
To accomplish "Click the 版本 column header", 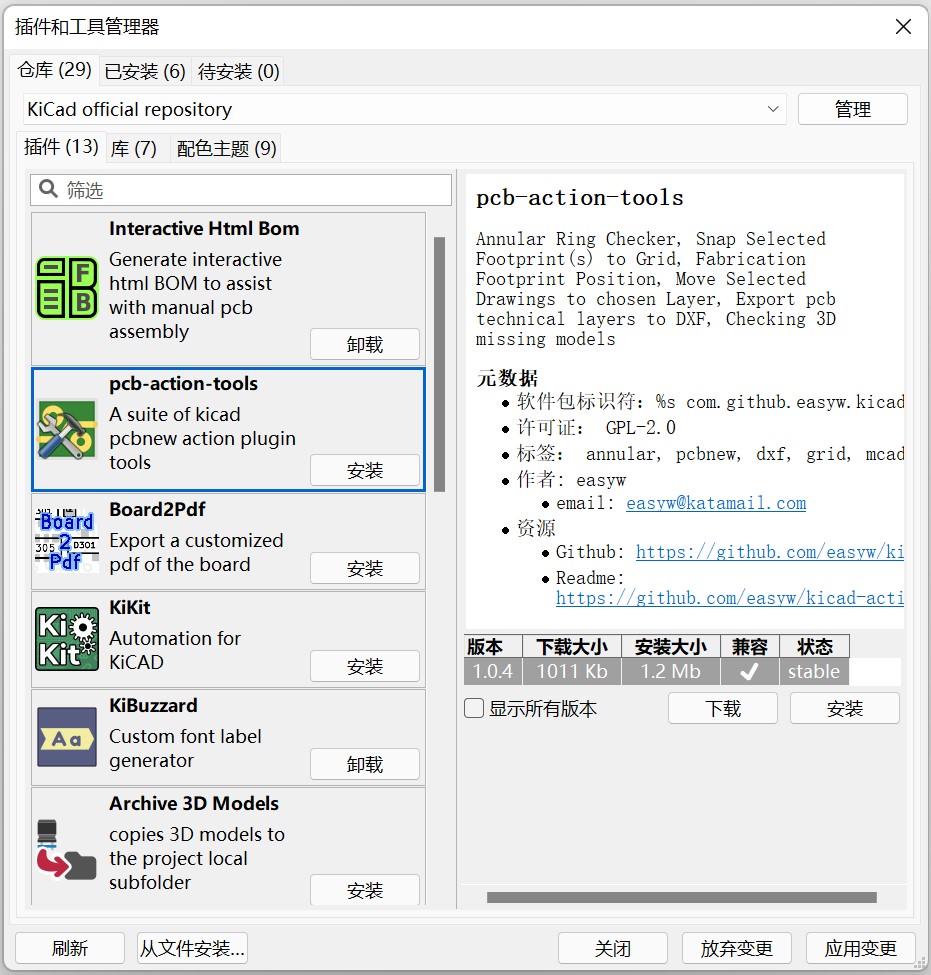I will click(493, 647).
